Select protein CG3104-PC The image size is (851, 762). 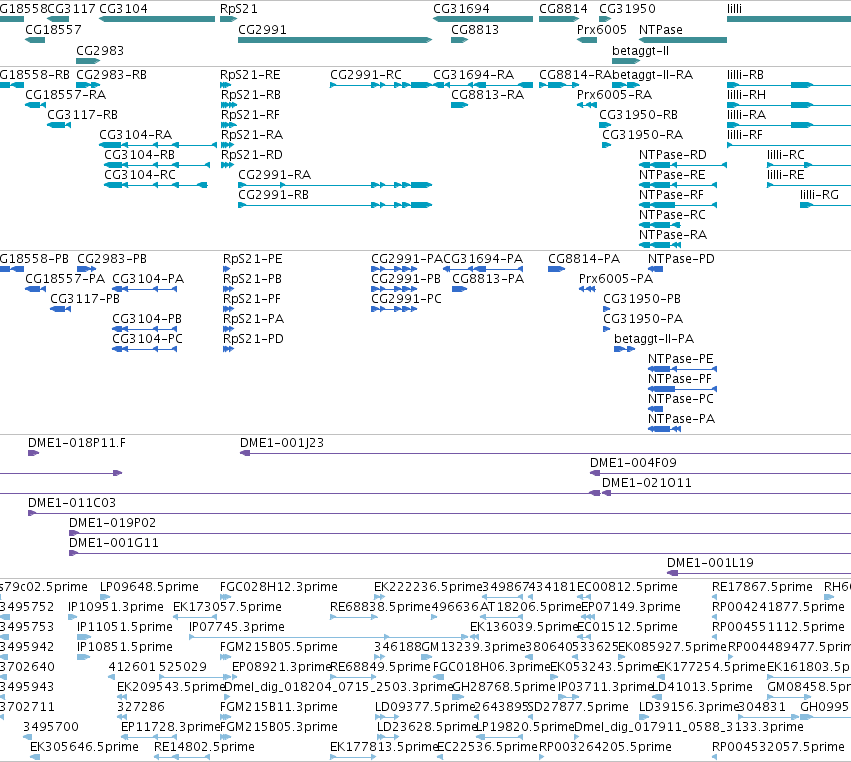(147, 339)
